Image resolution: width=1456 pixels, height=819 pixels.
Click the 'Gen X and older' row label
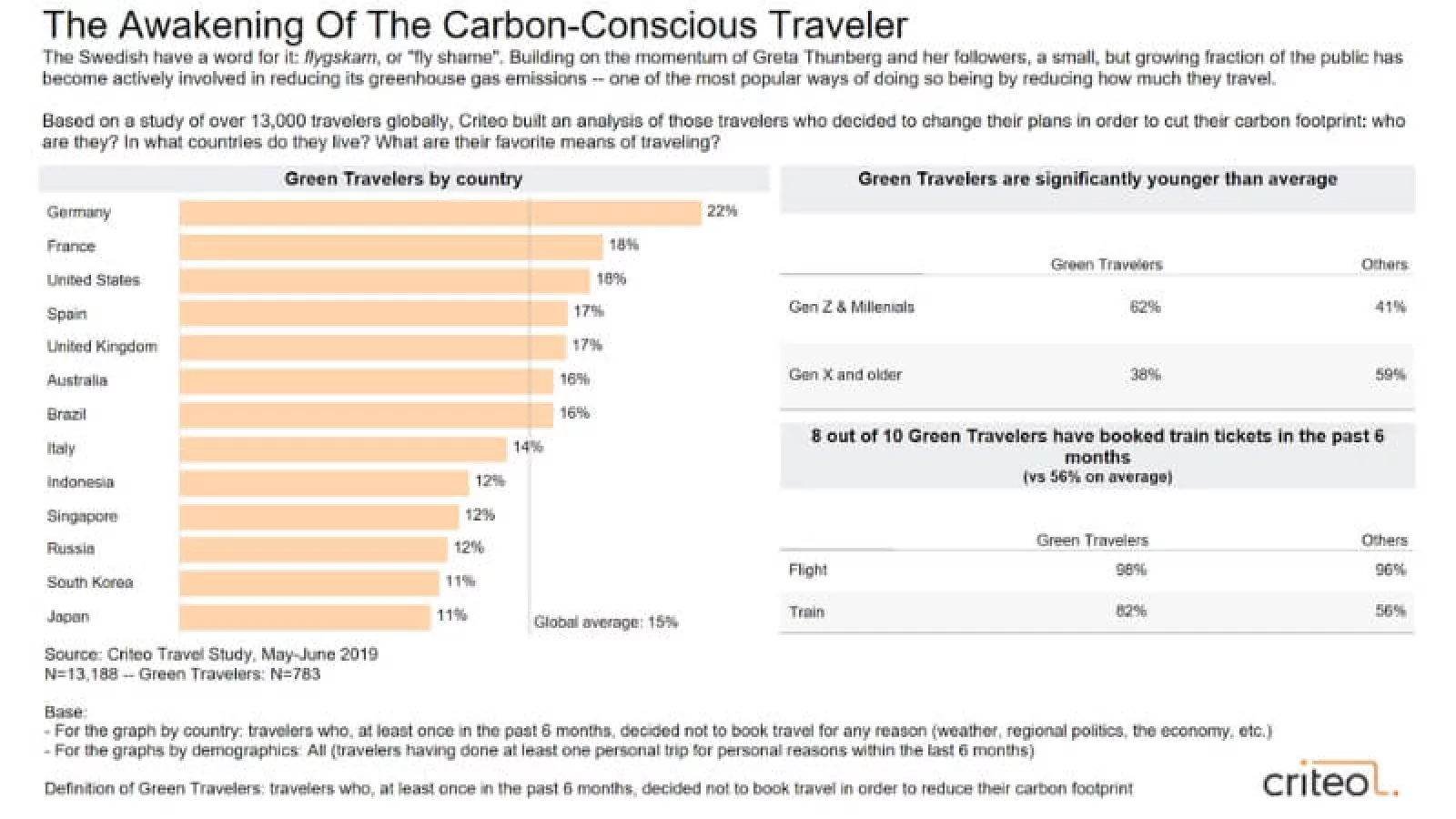pyautogui.click(x=844, y=375)
